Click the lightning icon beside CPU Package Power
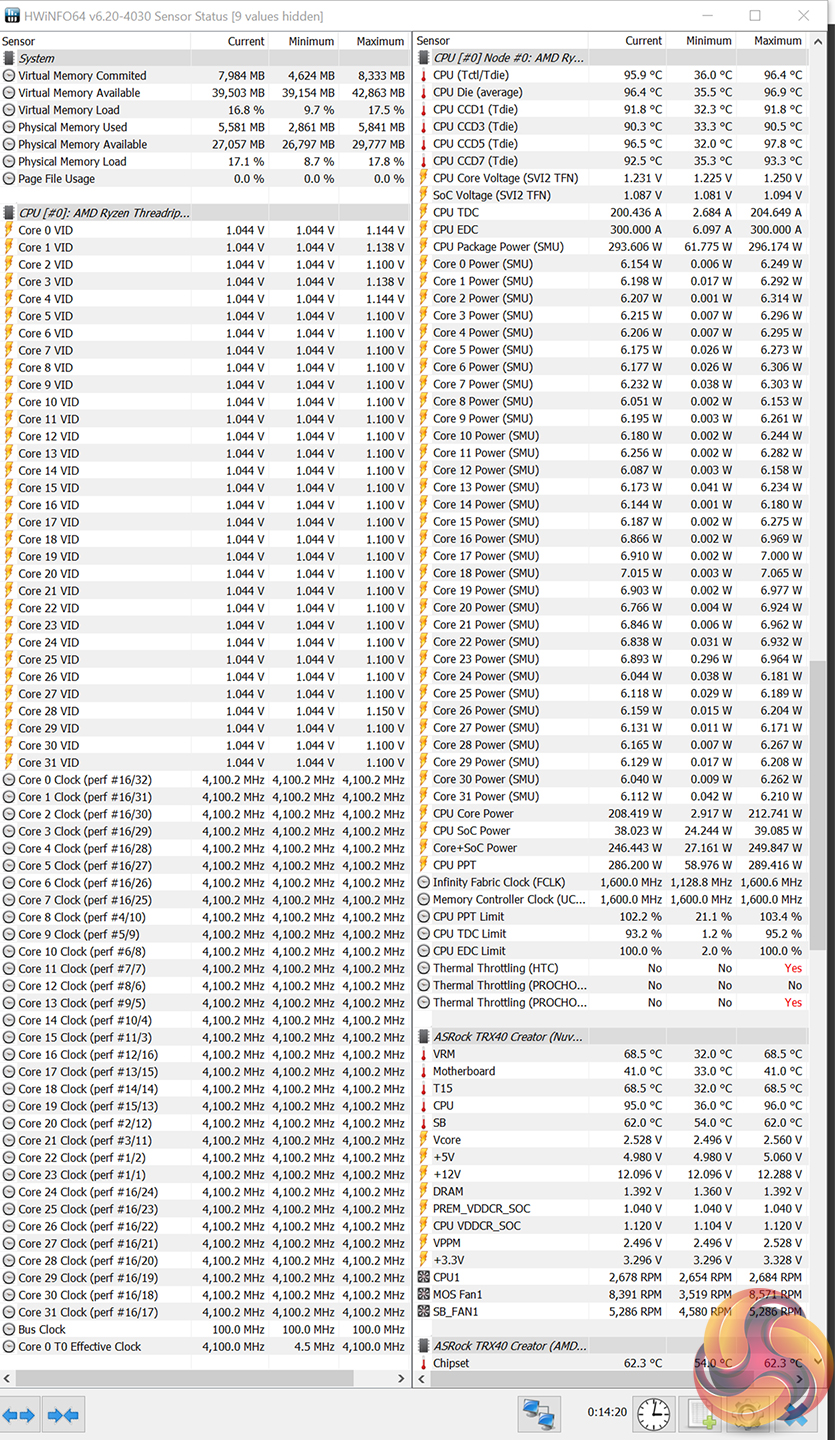The image size is (835, 1440). coord(424,247)
